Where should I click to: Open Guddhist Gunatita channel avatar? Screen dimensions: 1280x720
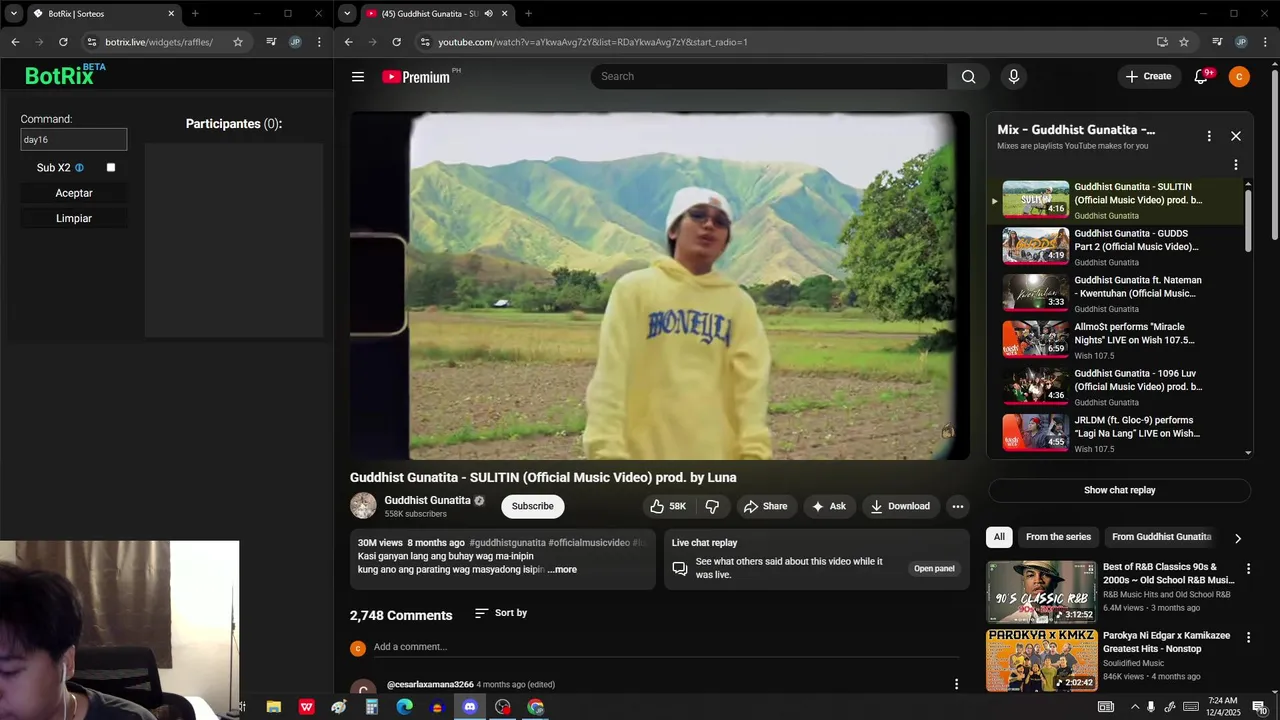click(x=363, y=506)
